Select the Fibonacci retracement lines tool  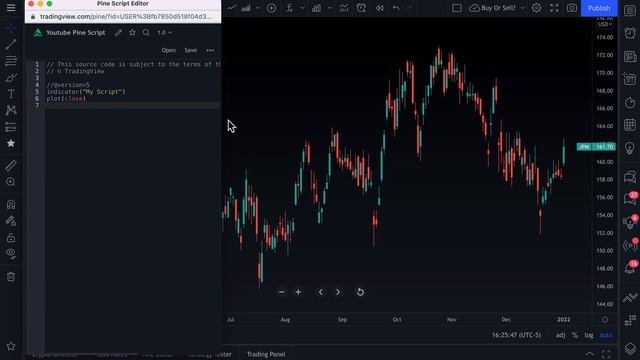[x=11, y=60]
